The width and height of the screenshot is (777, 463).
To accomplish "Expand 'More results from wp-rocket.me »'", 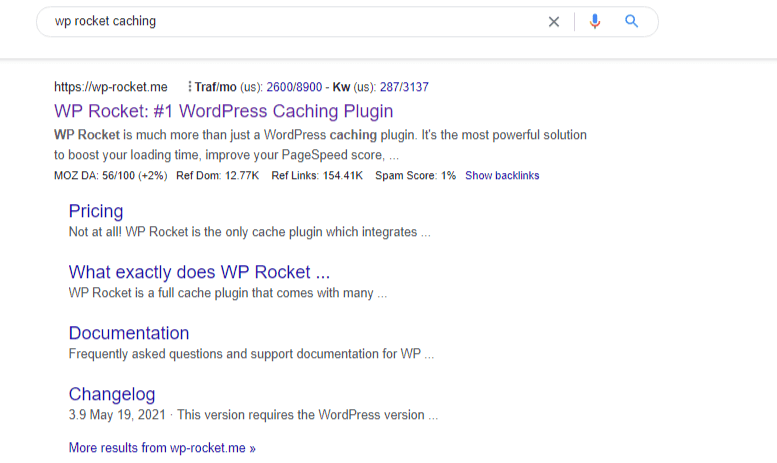I will tap(162, 448).
